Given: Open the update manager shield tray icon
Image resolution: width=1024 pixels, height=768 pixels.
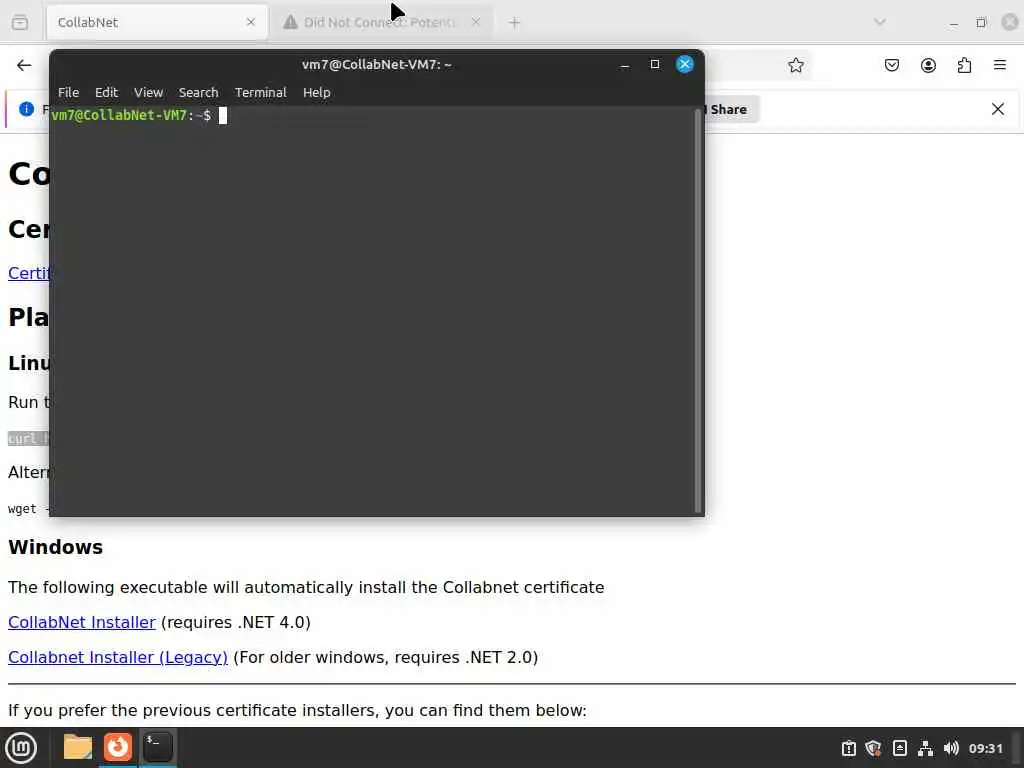Looking at the screenshot, I should [873, 748].
